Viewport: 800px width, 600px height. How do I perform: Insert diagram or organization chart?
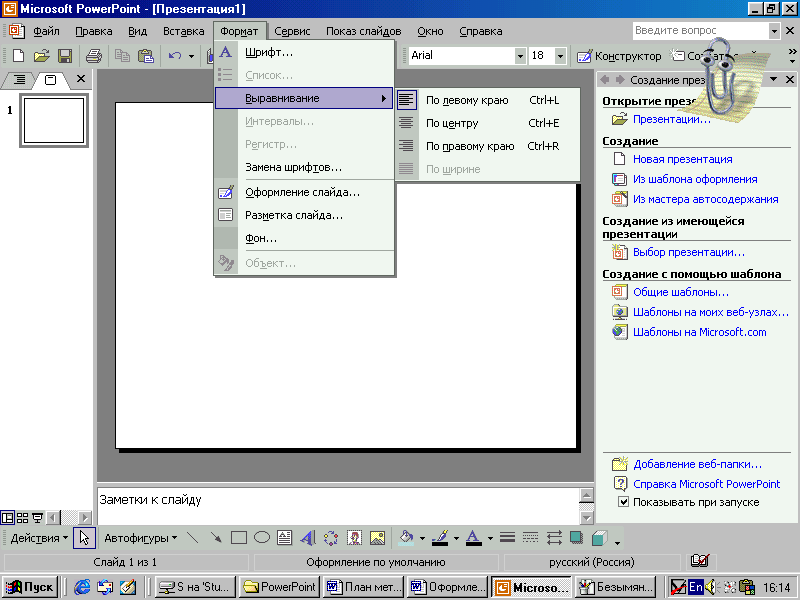pos(331,538)
